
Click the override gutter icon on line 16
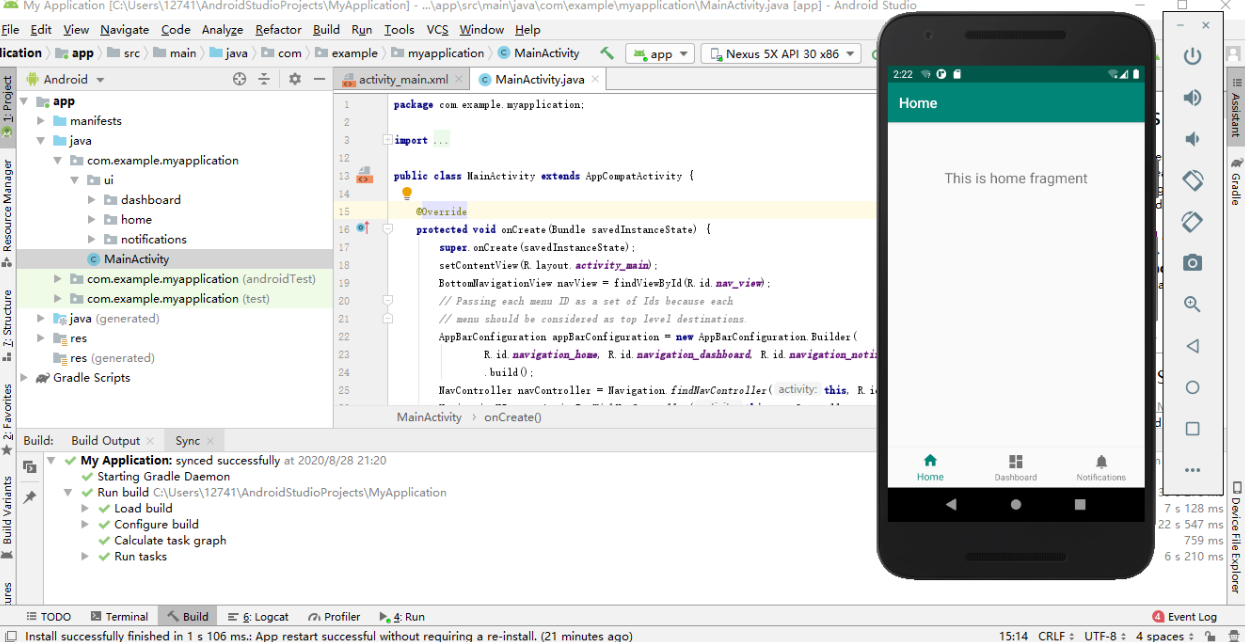coord(363,229)
